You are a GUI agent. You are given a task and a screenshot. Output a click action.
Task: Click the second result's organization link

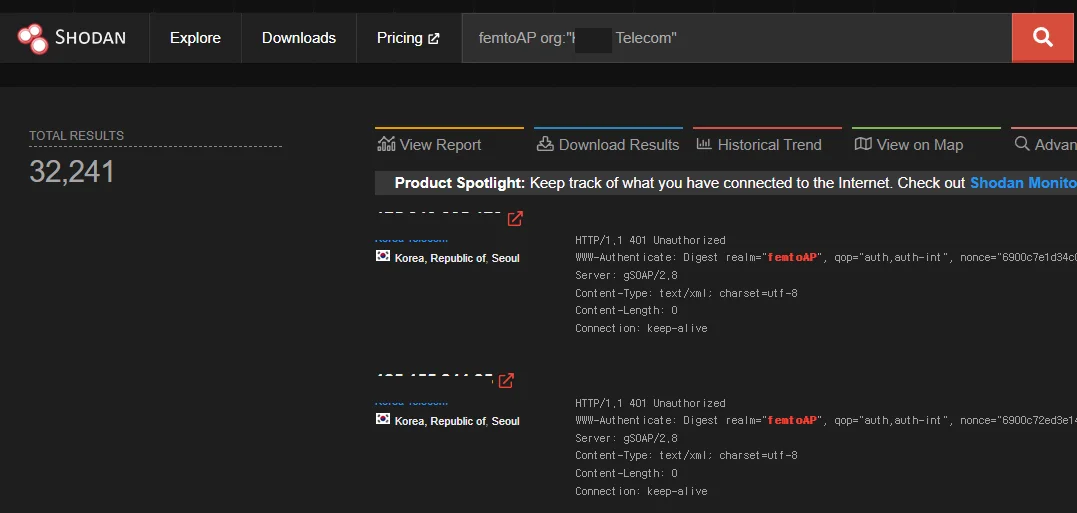[411, 403]
